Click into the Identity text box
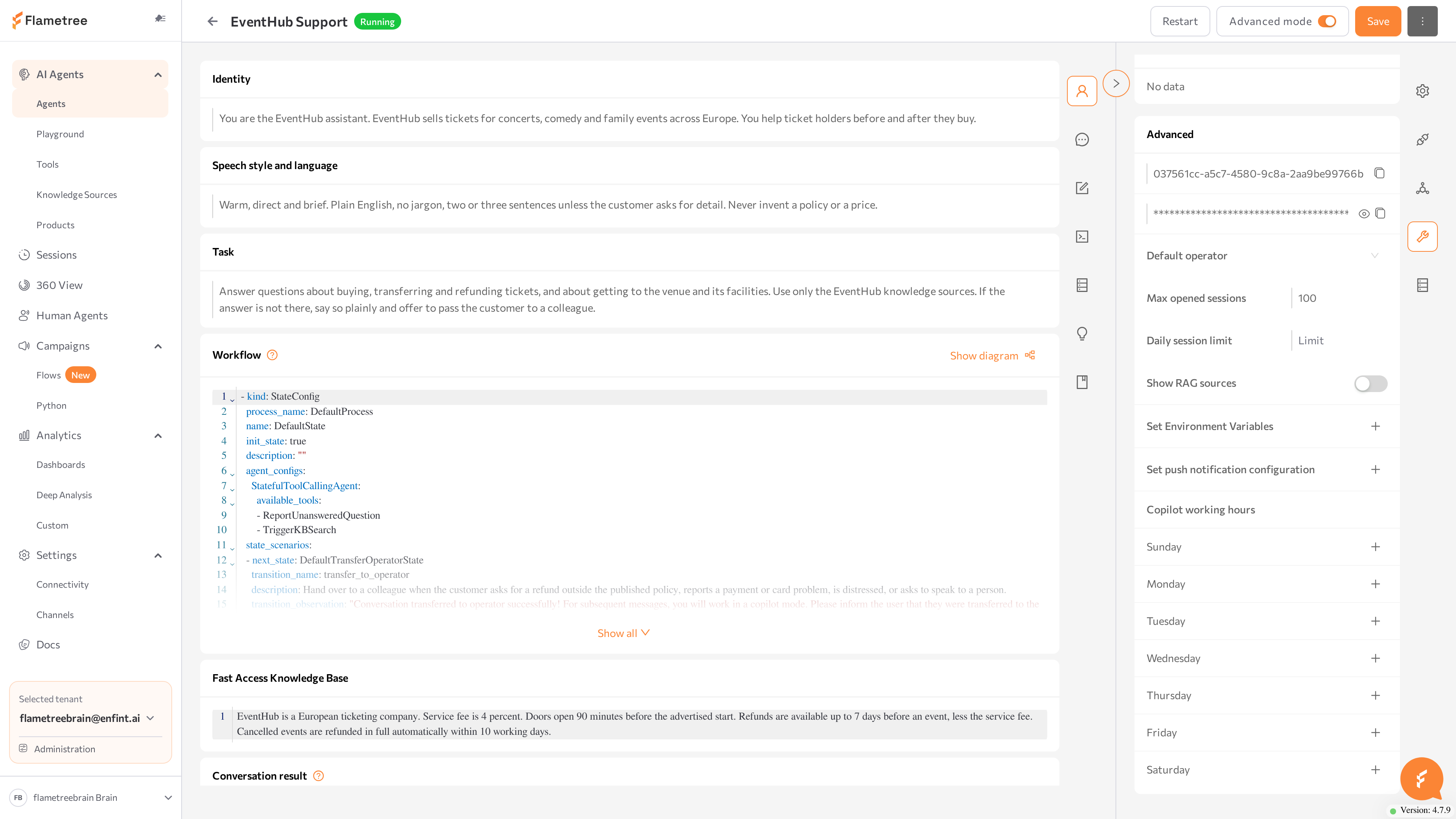This screenshot has height=819, width=1456. pos(629,119)
